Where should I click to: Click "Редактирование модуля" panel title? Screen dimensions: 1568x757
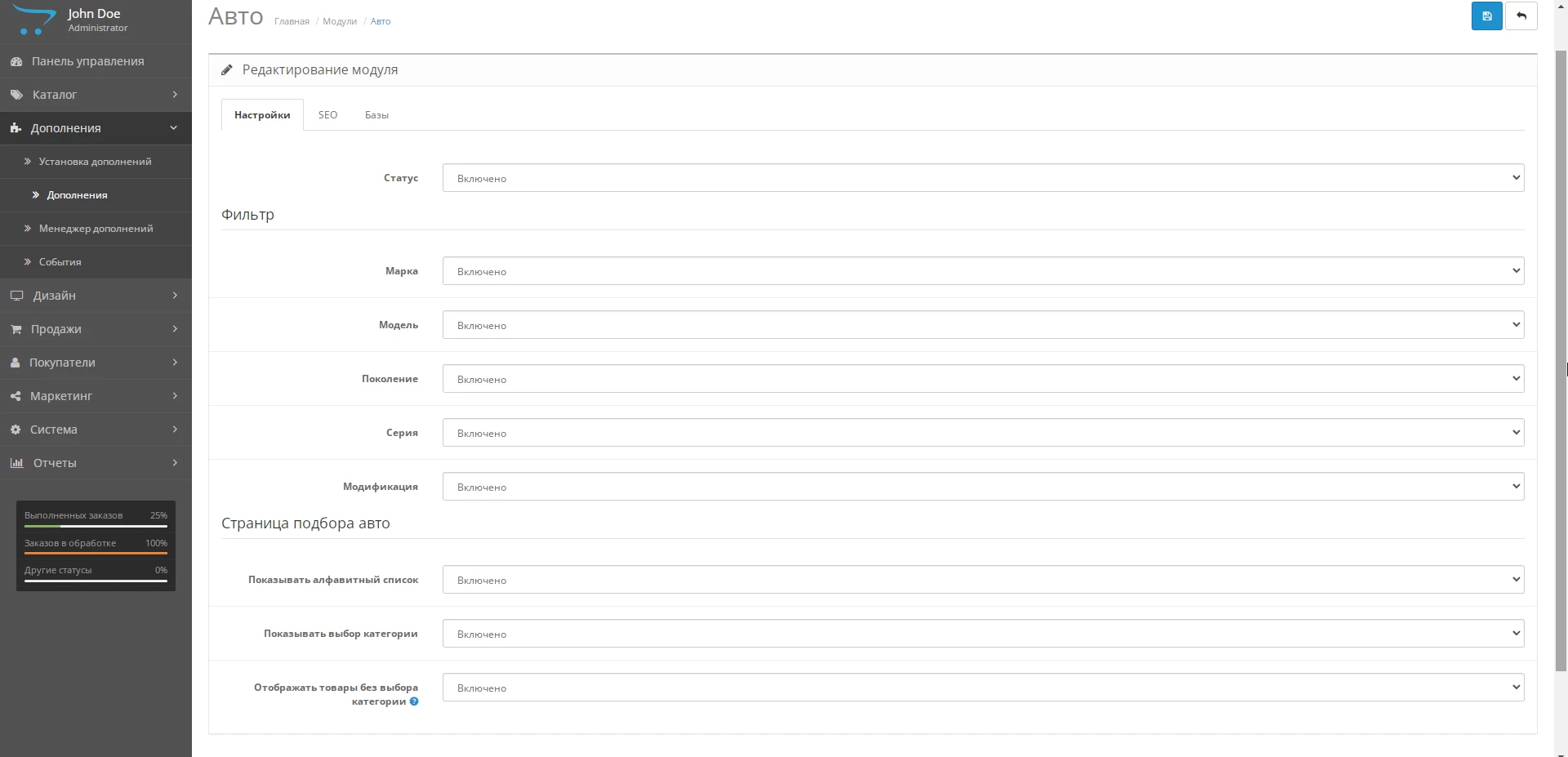point(320,70)
